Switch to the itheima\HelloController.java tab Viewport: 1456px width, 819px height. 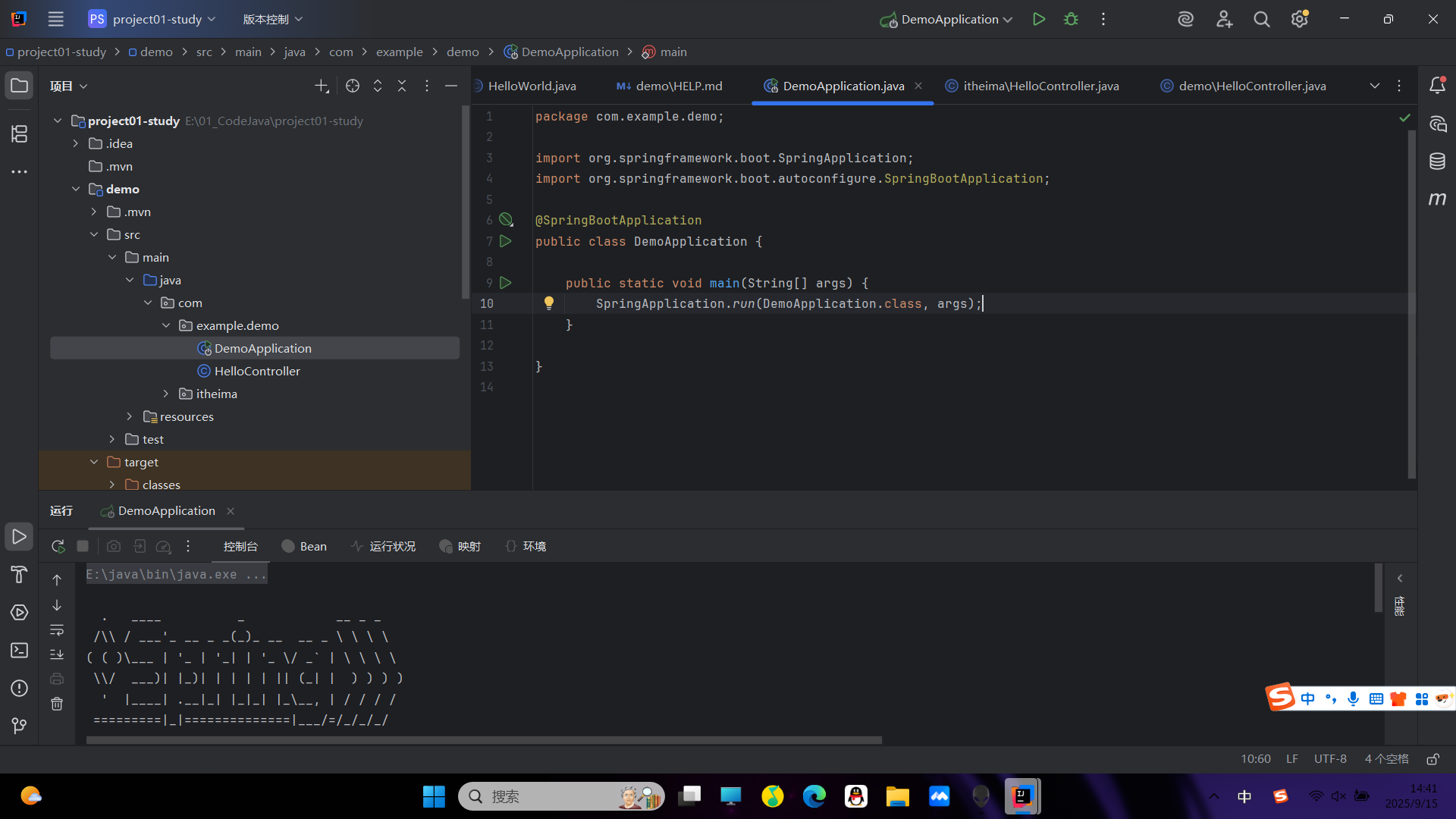[x=1040, y=86]
